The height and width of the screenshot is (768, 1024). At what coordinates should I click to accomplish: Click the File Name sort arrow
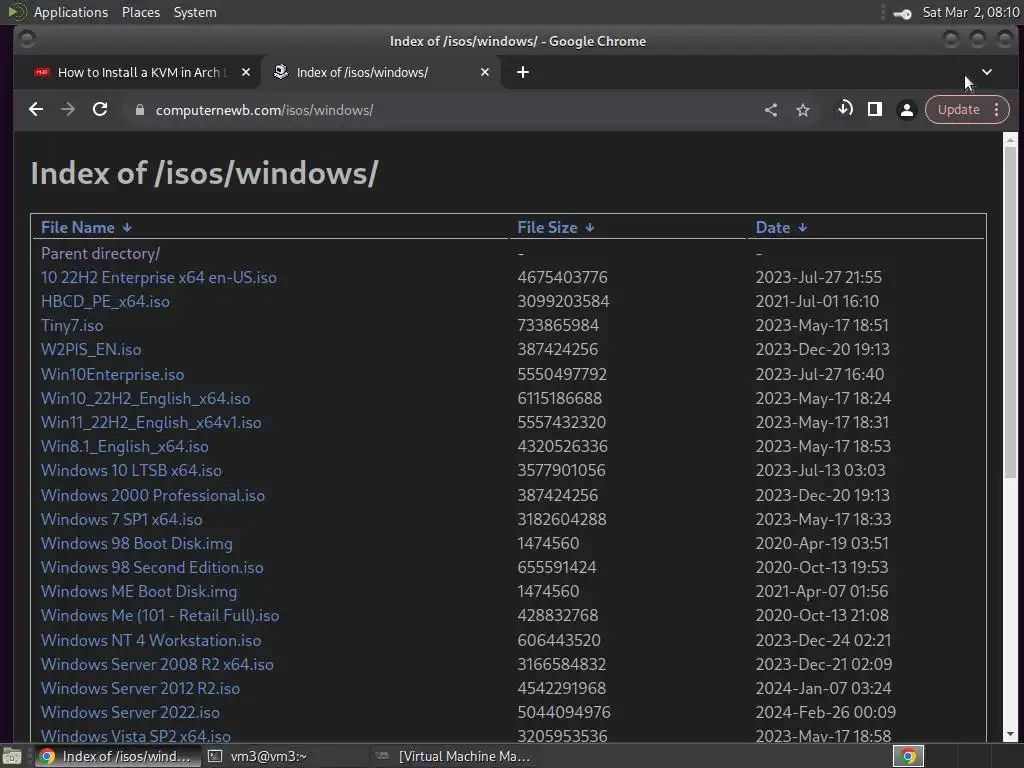point(127,227)
